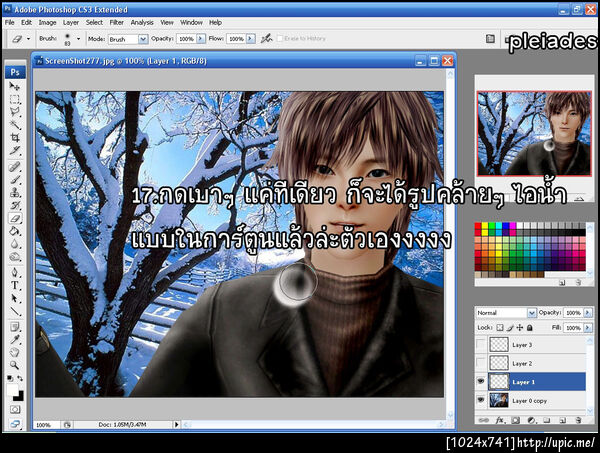Select the Paint Bucket tool
600x453 pixels.
(x=15, y=231)
